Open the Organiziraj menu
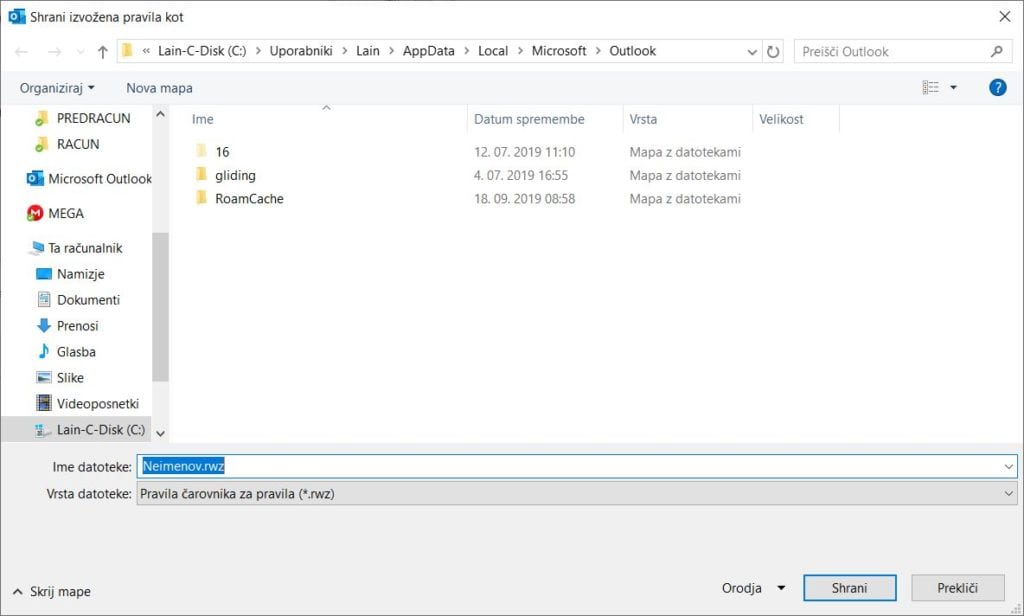 [x=57, y=88]
